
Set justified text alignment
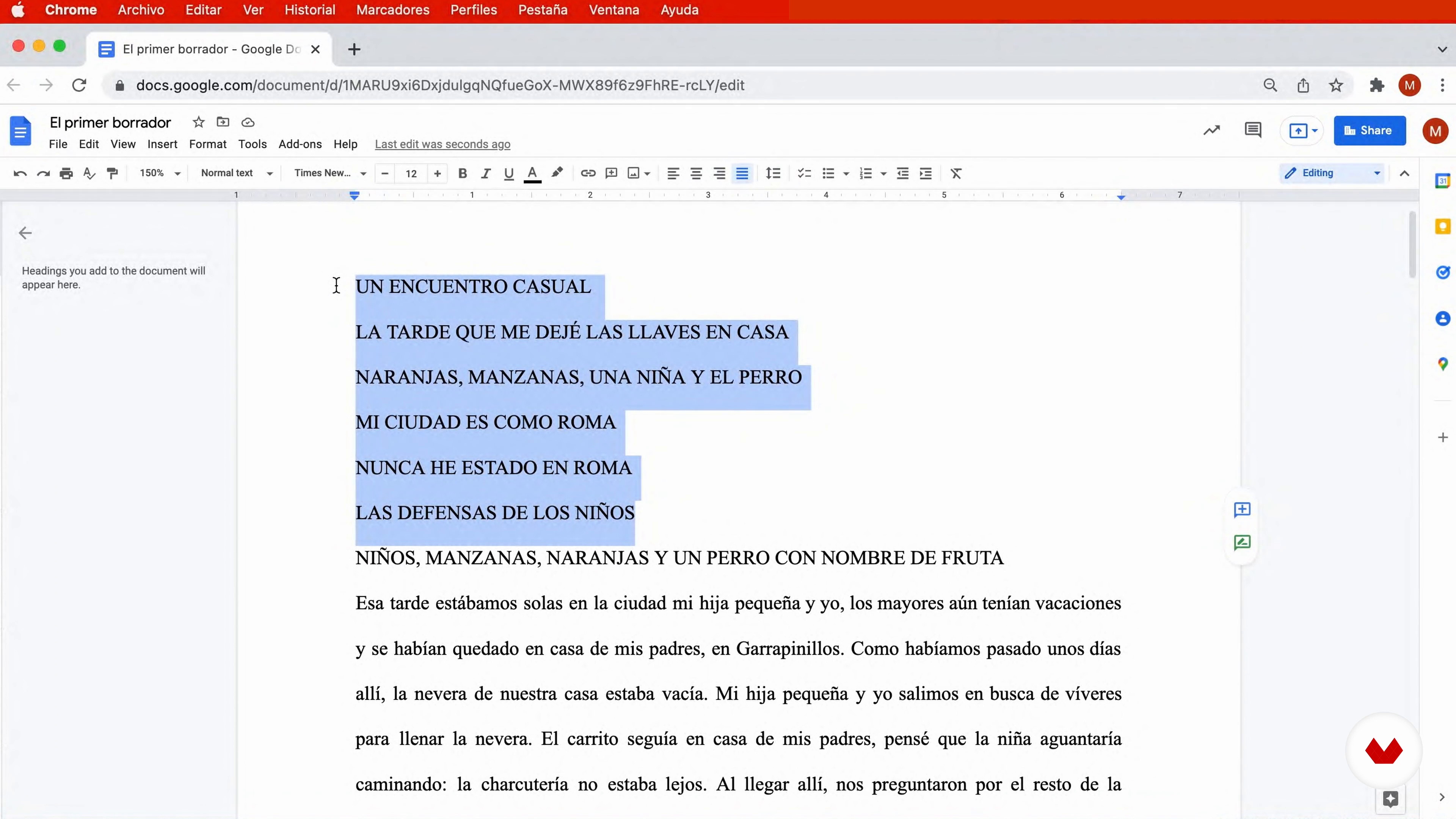click(x=742, y=174)
